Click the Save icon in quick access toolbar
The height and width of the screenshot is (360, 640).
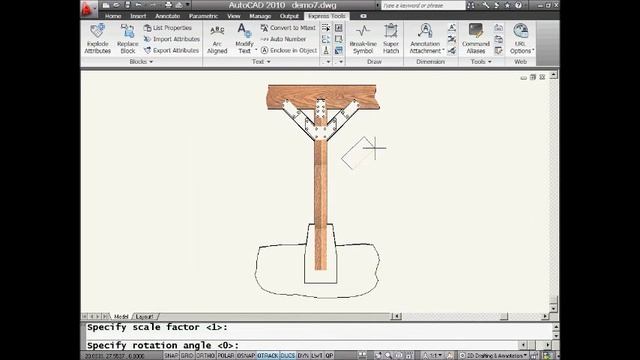tap(127, 5)
